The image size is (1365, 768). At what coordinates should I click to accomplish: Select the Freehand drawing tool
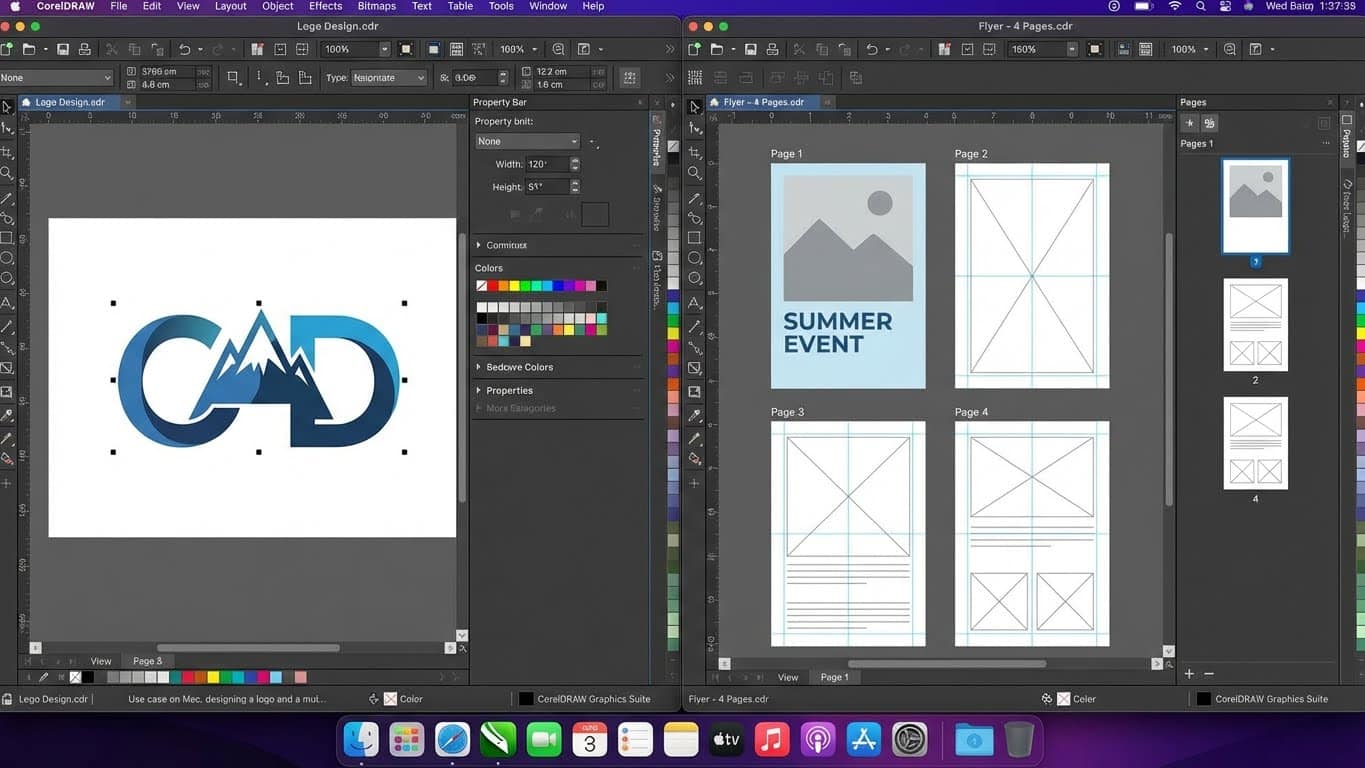7,197
